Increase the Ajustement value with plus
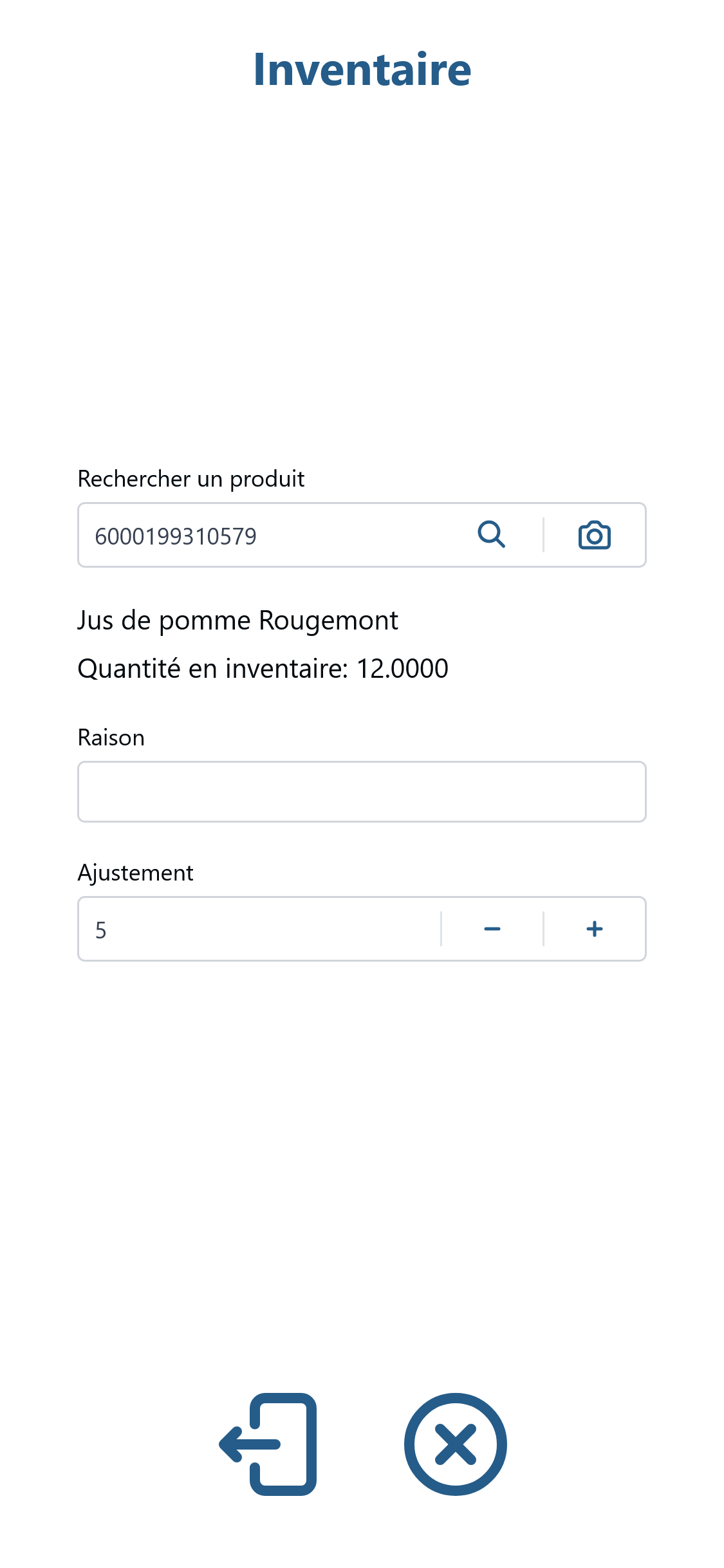Image resolution: width=724 pixels, height=1568 pixels. point(595,929)
